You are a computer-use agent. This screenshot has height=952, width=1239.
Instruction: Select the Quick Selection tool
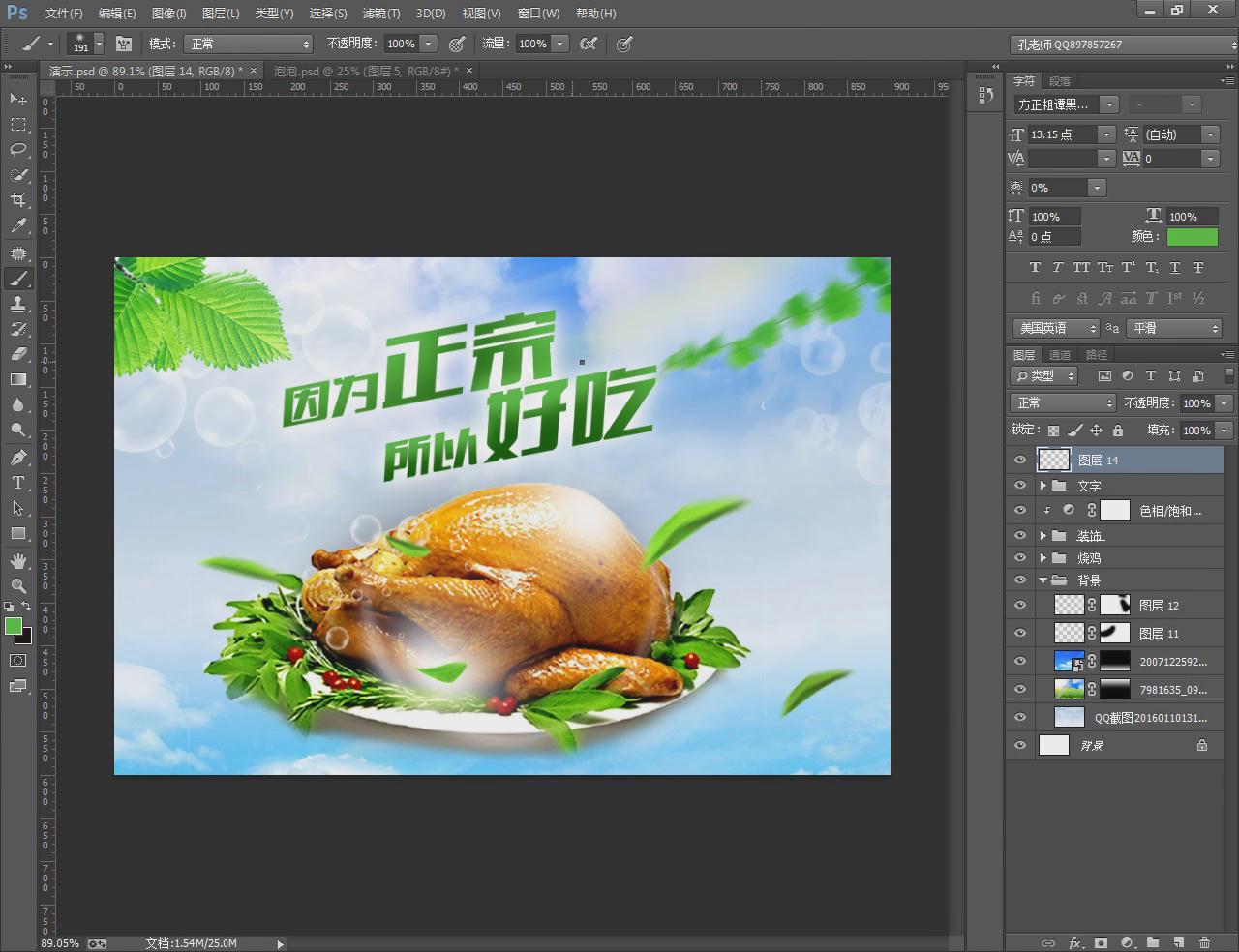[x=18, y=174]
